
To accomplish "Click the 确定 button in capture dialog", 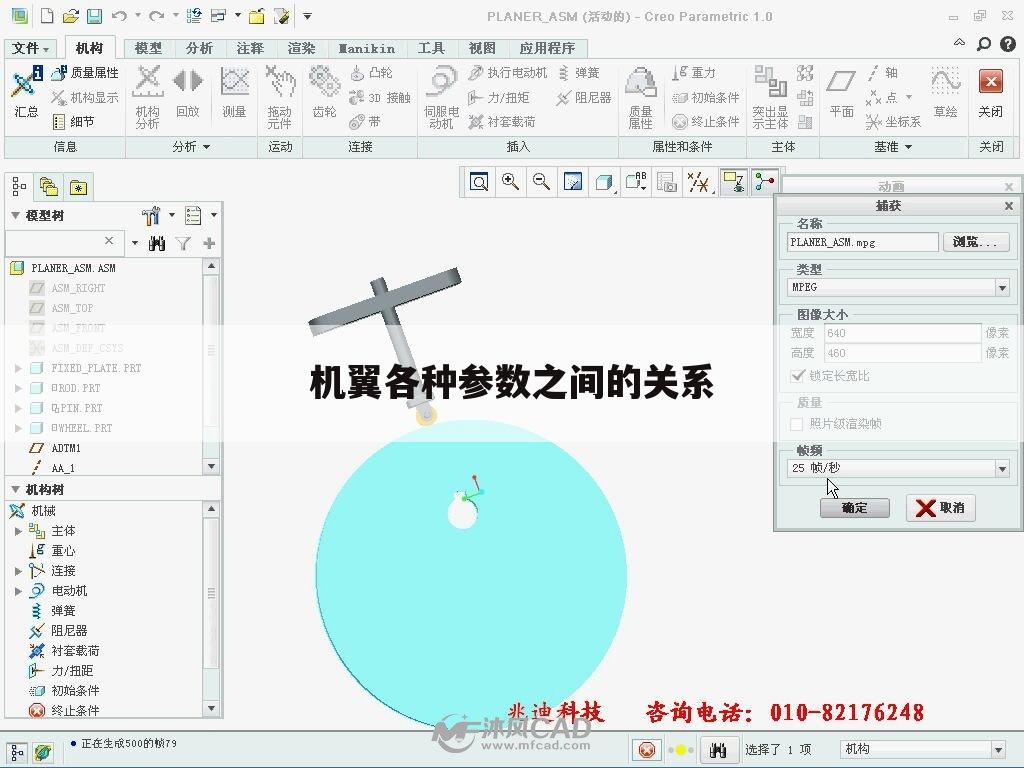I will [x=855, y=507].
